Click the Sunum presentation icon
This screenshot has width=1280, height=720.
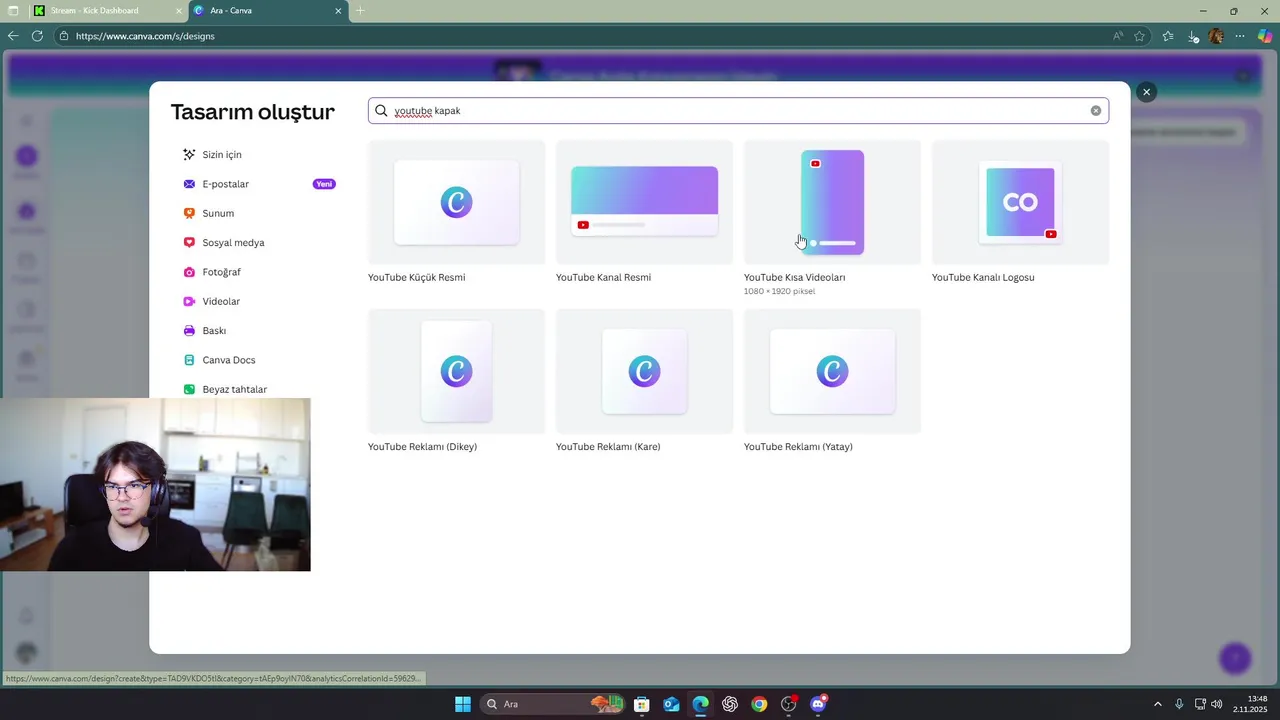click(189, 213)
